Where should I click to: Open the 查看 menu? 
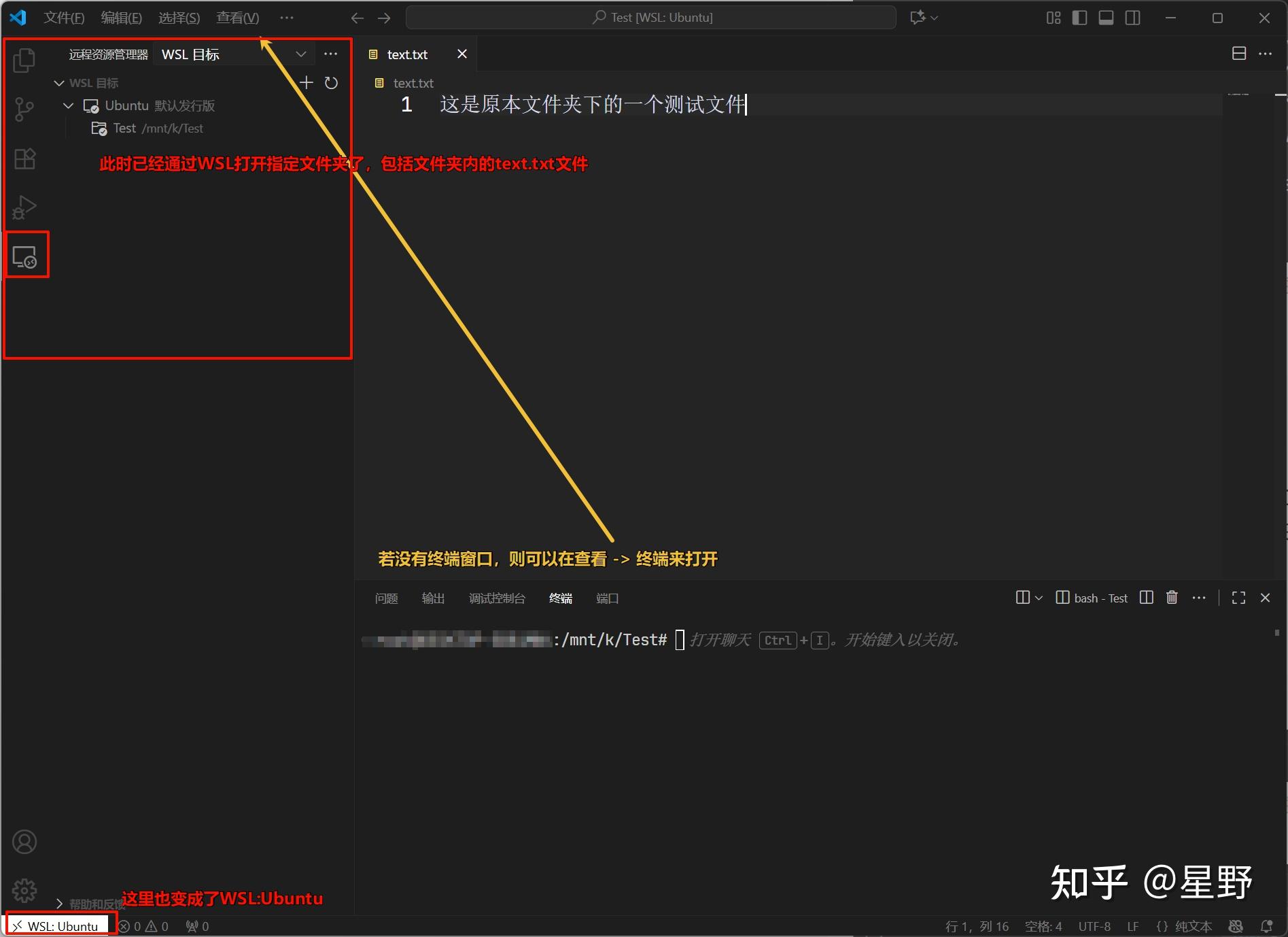(x=236, y=18)
